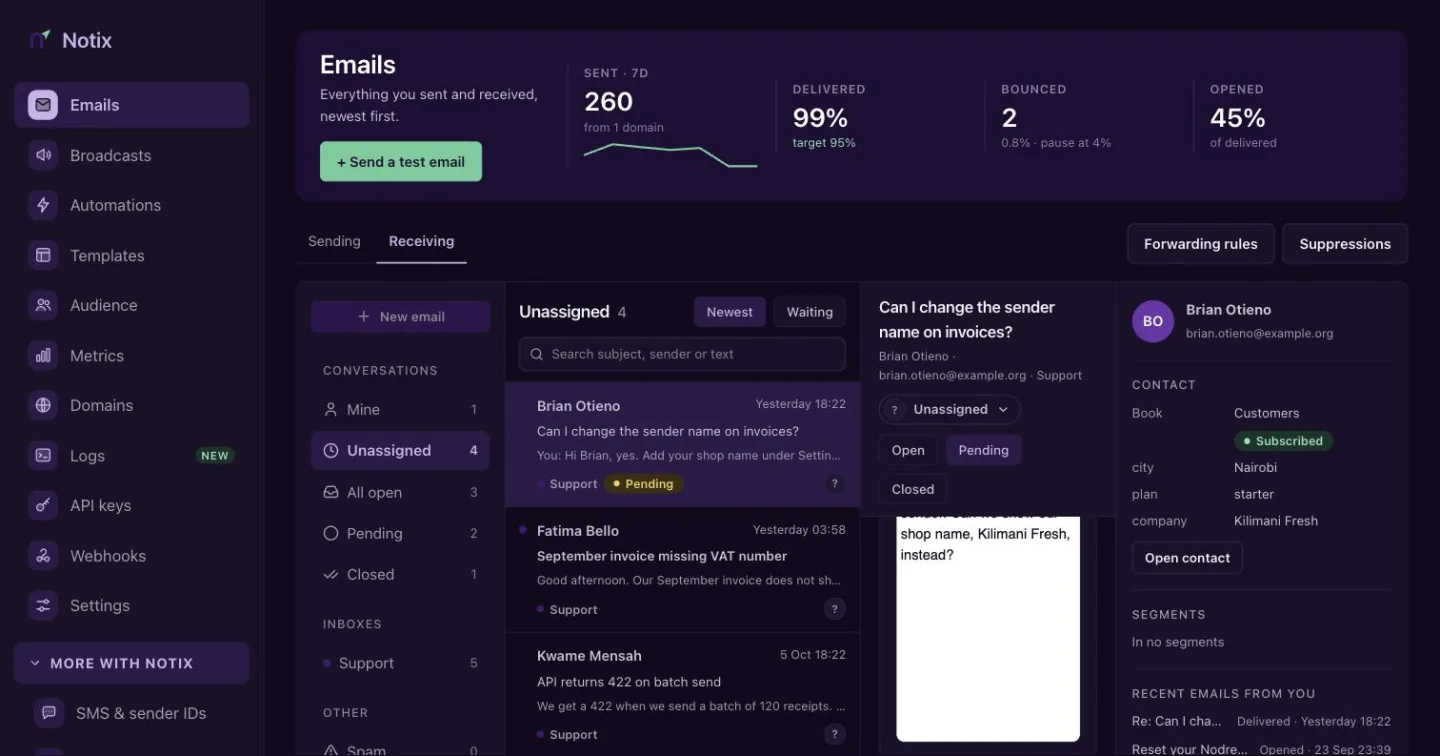Open Audience via its people icon
Image resolution: width=1440 pixels, height=756 pixels.
pyautogui.click(x=43, y=305)
